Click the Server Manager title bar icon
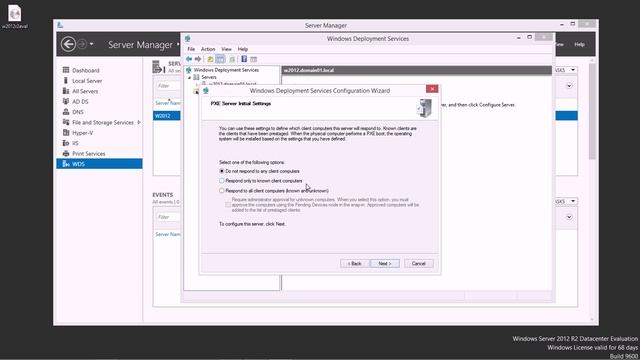 pyautogui.click(x=60, y=25)
